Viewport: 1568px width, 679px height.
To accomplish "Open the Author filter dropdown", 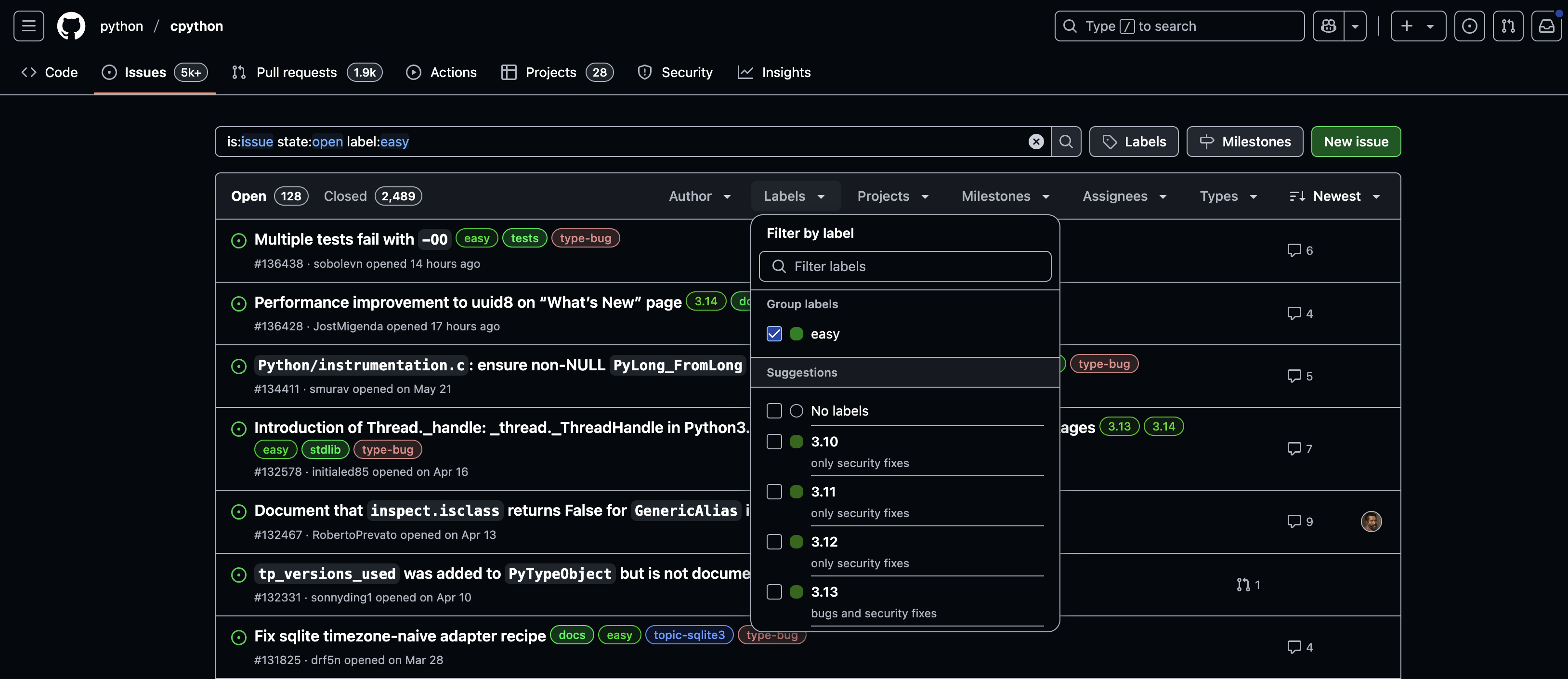I will coord(699,196).
